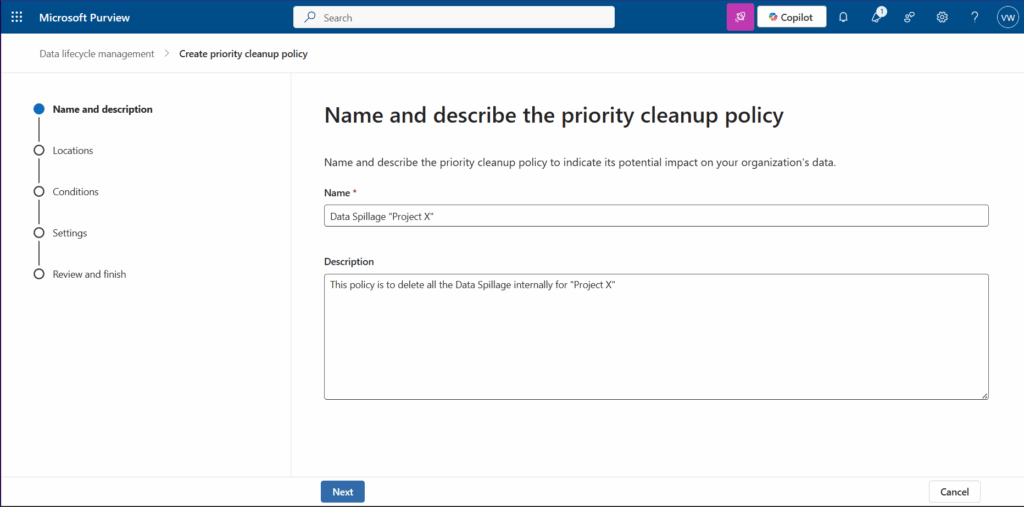Open the Copilot assistant
Image resolution: width=1024 pixels, height=507 pixels.
tap(791, 17)
